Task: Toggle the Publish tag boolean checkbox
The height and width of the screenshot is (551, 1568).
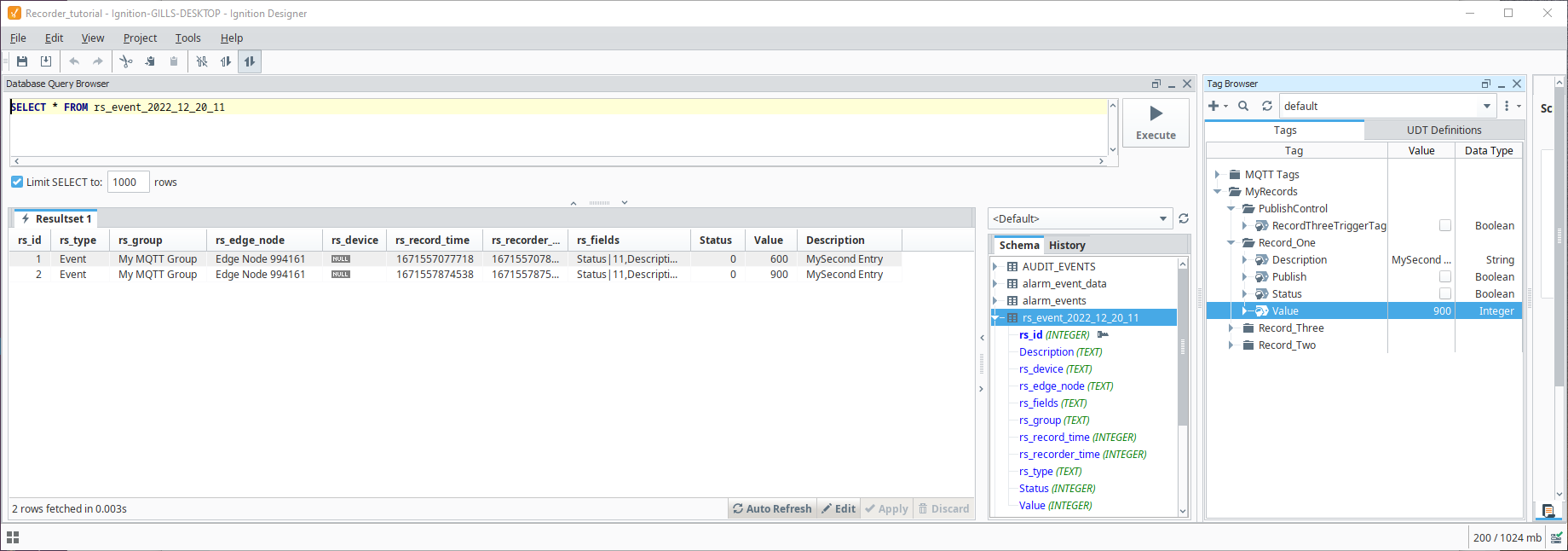Action: (1445, 276)
